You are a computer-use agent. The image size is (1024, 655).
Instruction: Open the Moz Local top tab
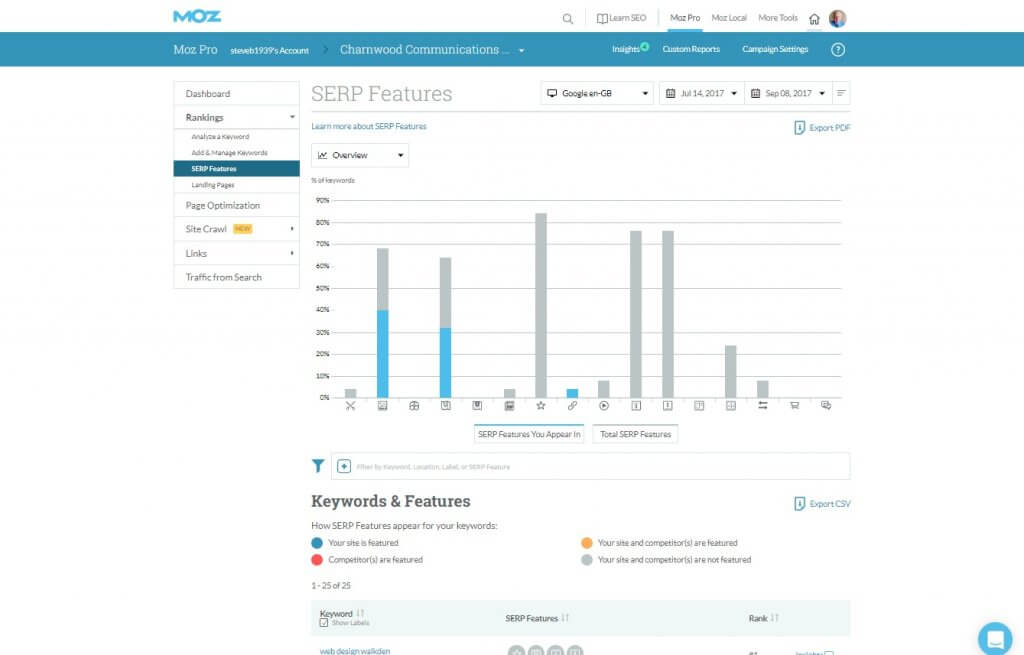(729, 18)
